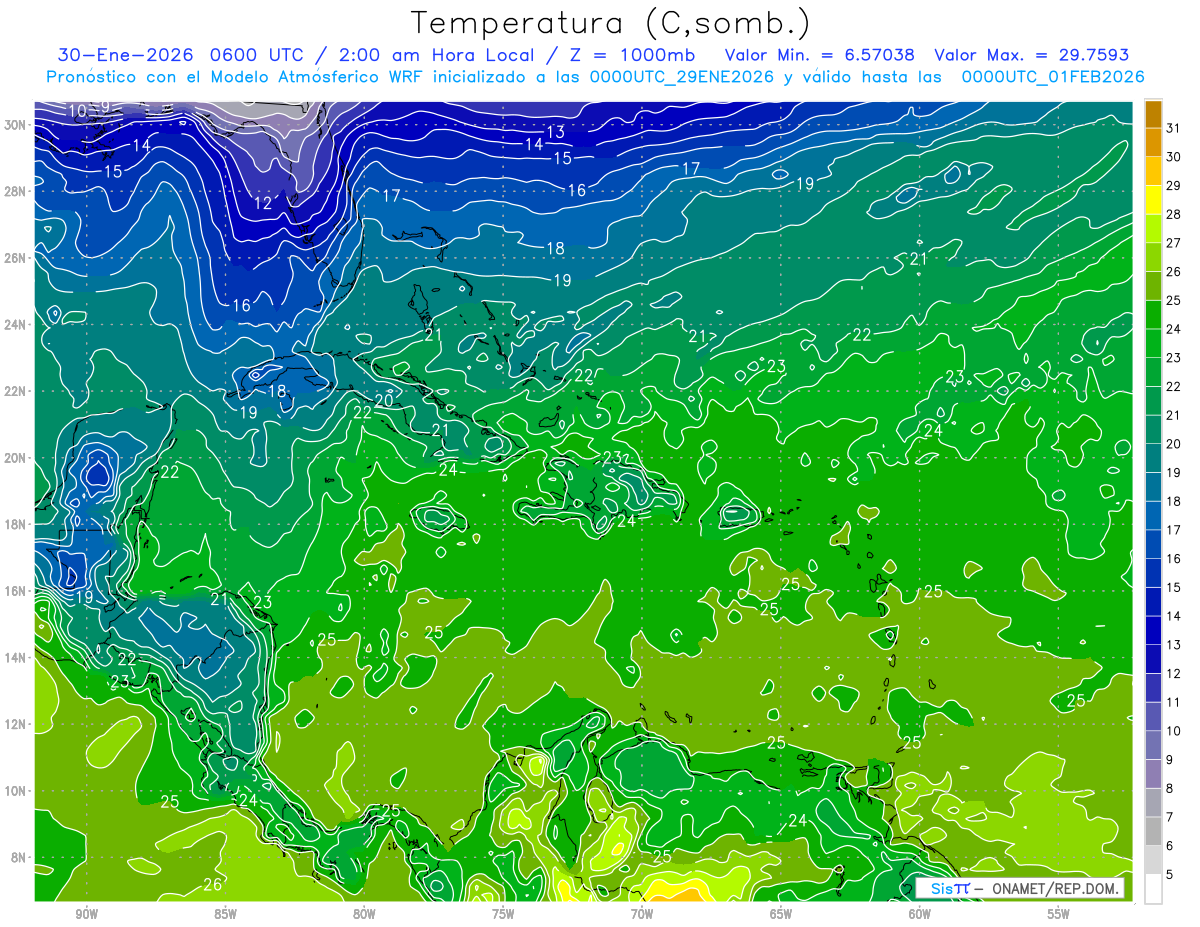The width and height of the screenshot is (1200, 927).
Task: Click longitude axis label '55W'
Action: (x=1059, y=914)
